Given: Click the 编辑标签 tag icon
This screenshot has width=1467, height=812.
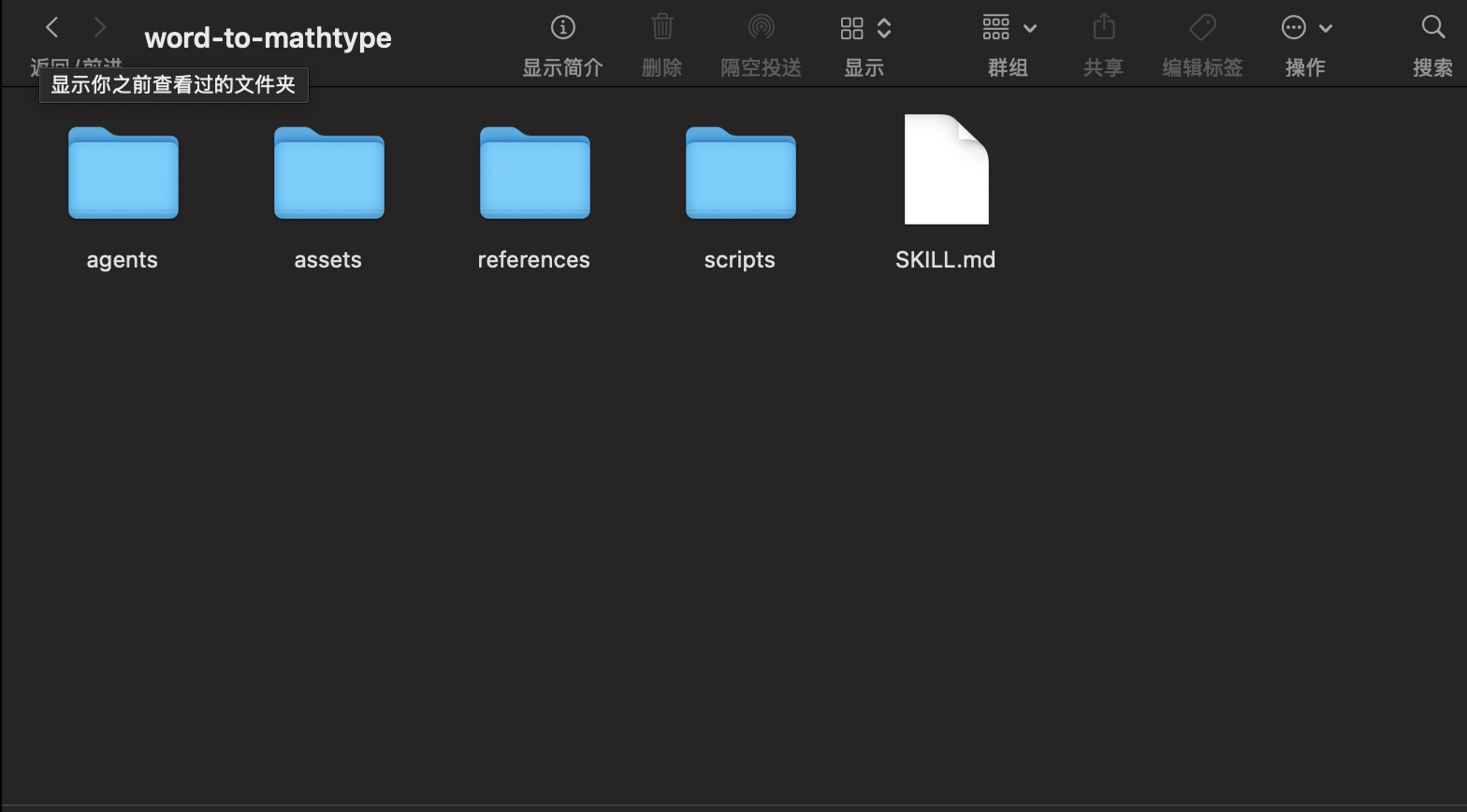Looking at the screenshot, I should coord(1202,27).
